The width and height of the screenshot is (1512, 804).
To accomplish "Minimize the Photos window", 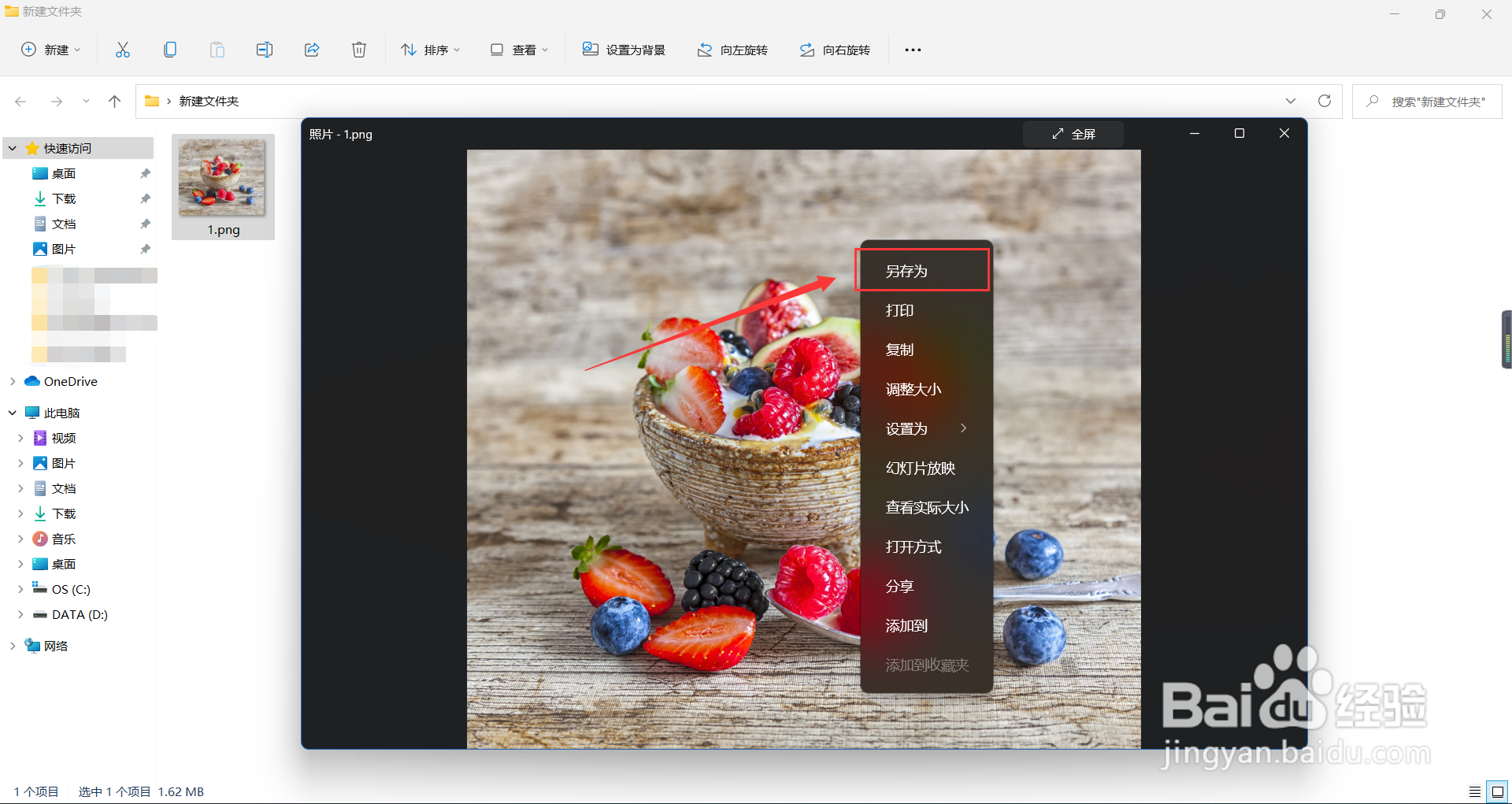I will 1195,134.
